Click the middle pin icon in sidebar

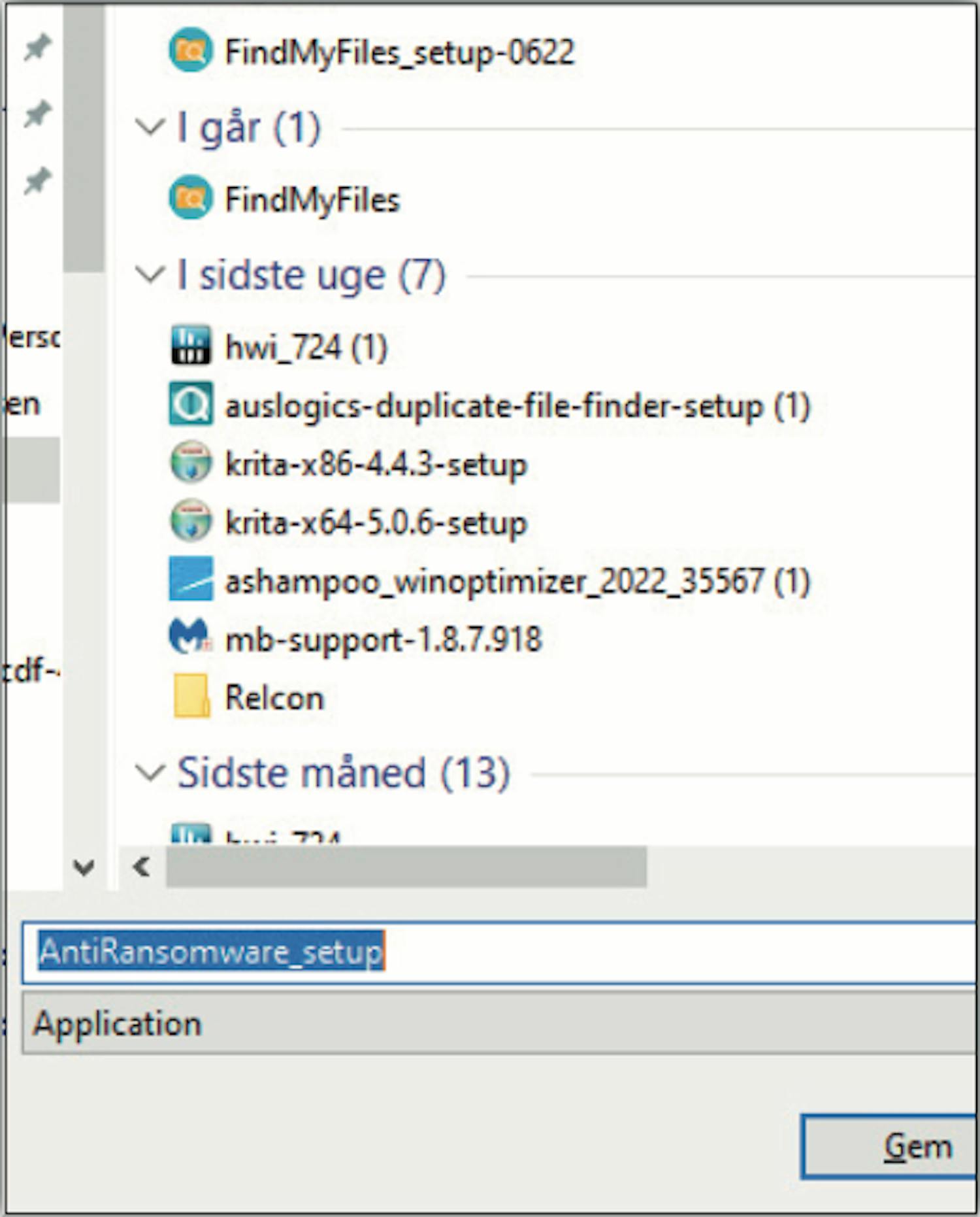point(37,114)
